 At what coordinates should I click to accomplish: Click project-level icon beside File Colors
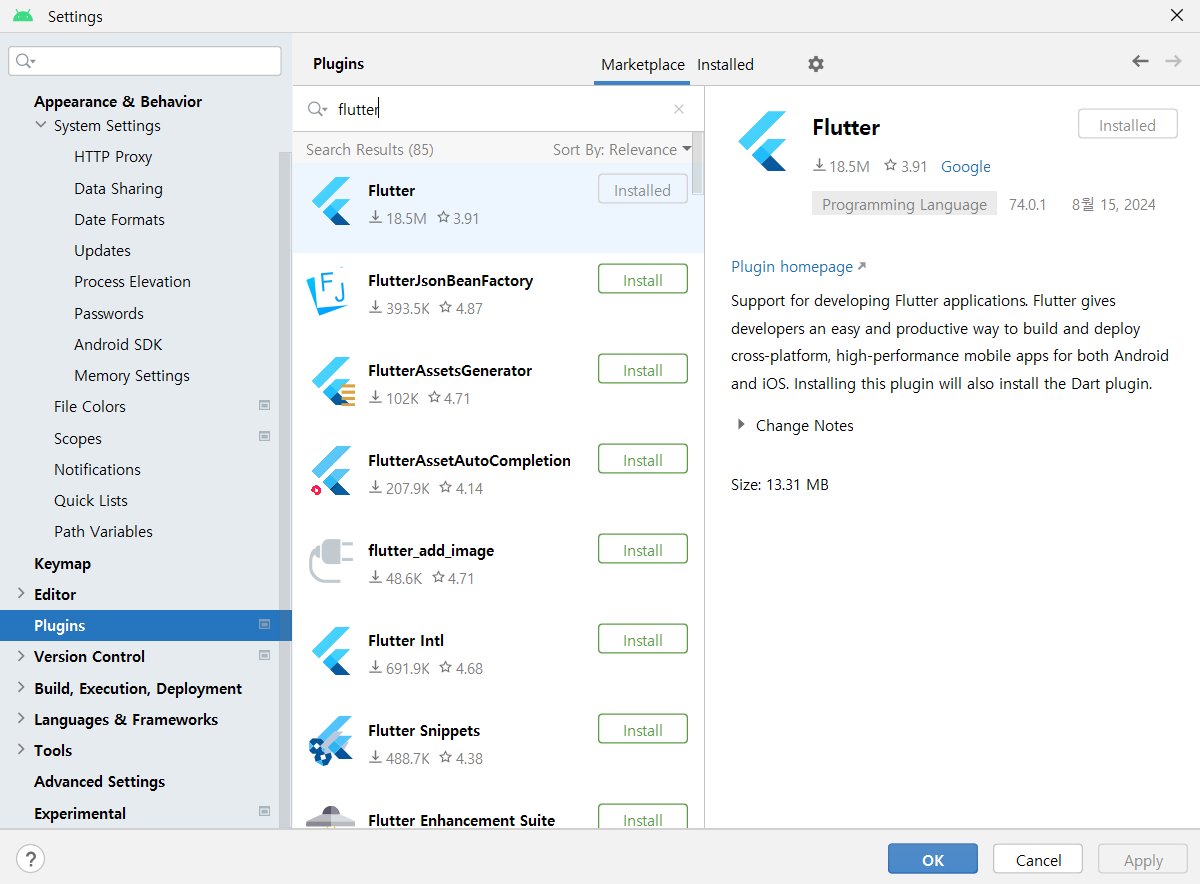click(264, 405)
